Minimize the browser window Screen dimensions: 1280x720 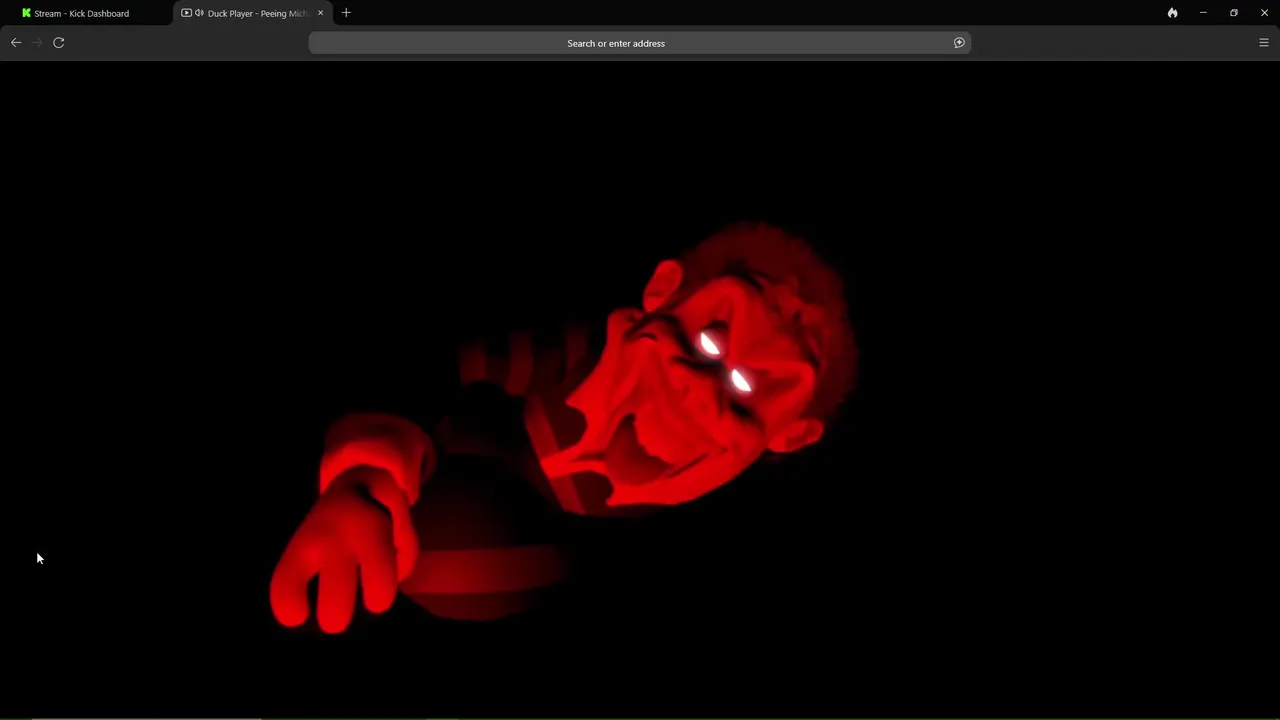click(1203, 13)
